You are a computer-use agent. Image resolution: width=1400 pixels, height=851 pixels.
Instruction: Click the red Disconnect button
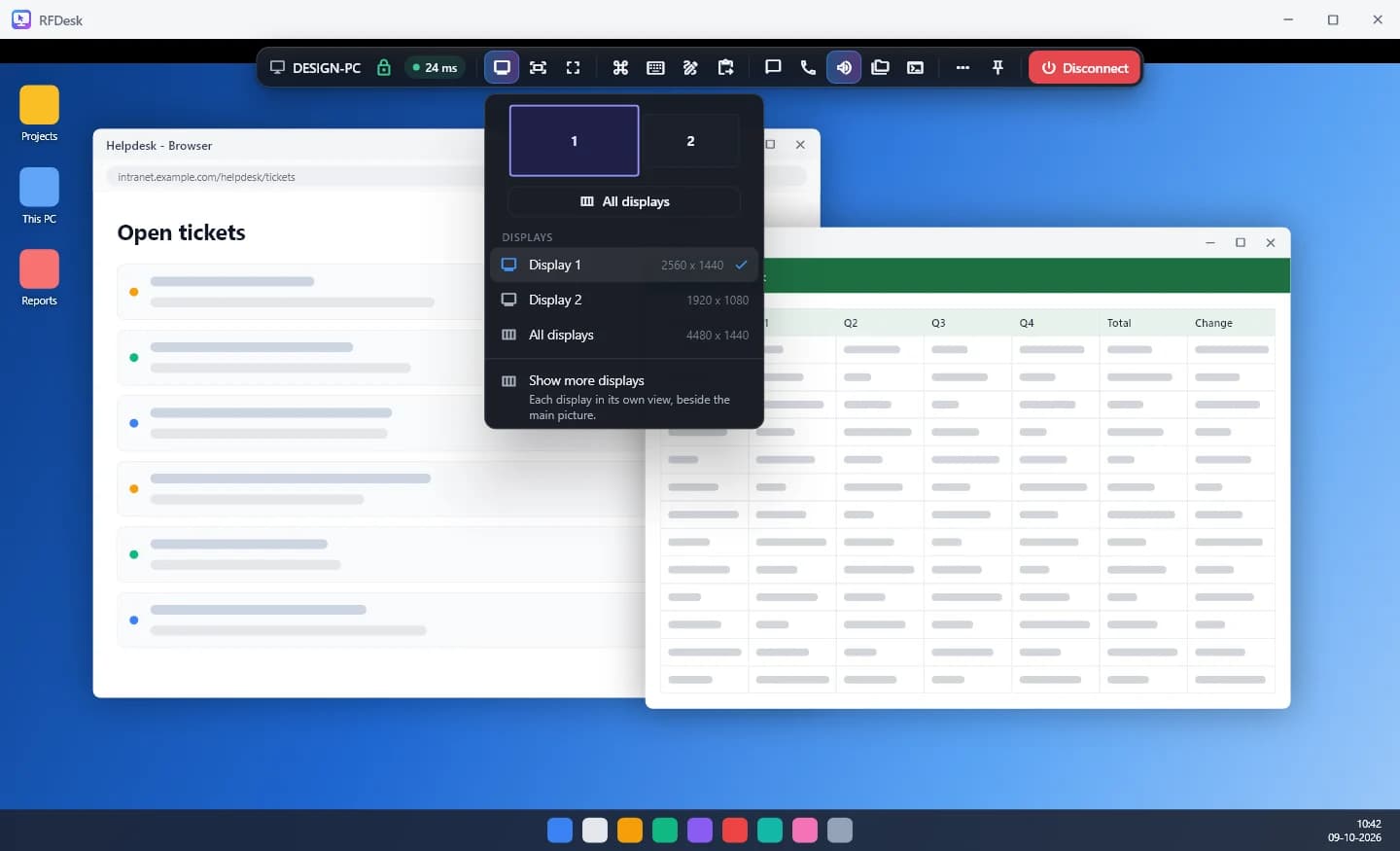[1084, 67]
